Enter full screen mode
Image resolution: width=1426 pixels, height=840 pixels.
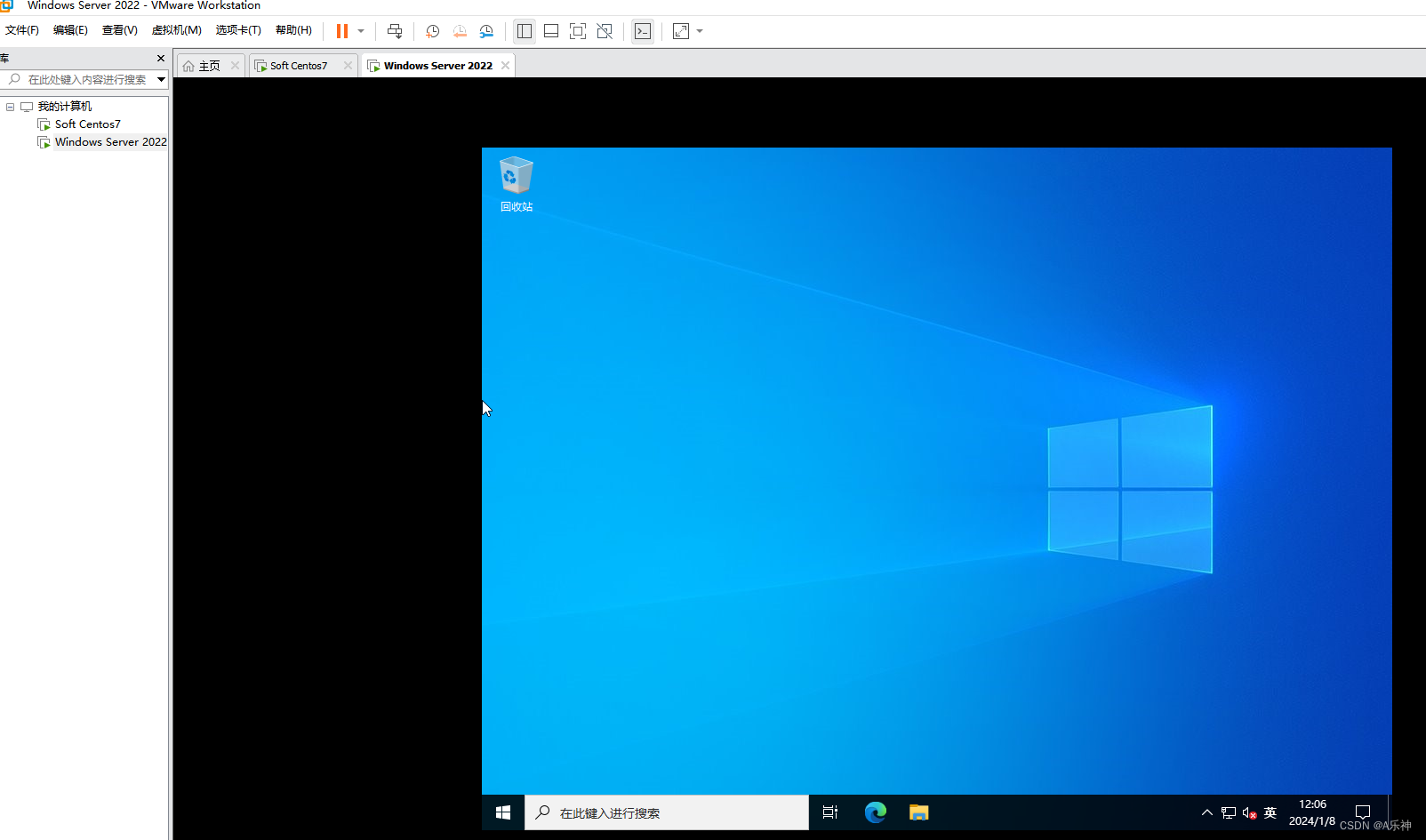tap(578, 31)
